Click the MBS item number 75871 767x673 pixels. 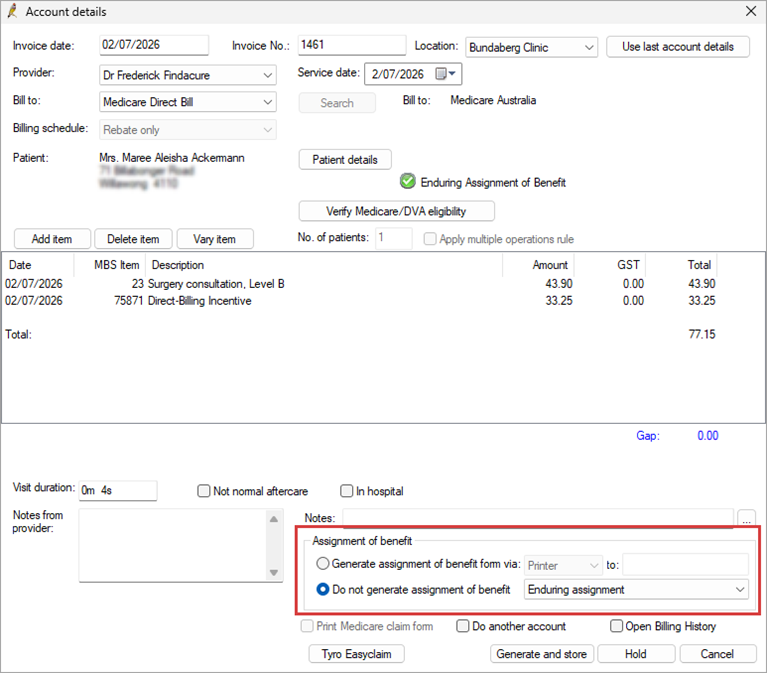[128, 301]
